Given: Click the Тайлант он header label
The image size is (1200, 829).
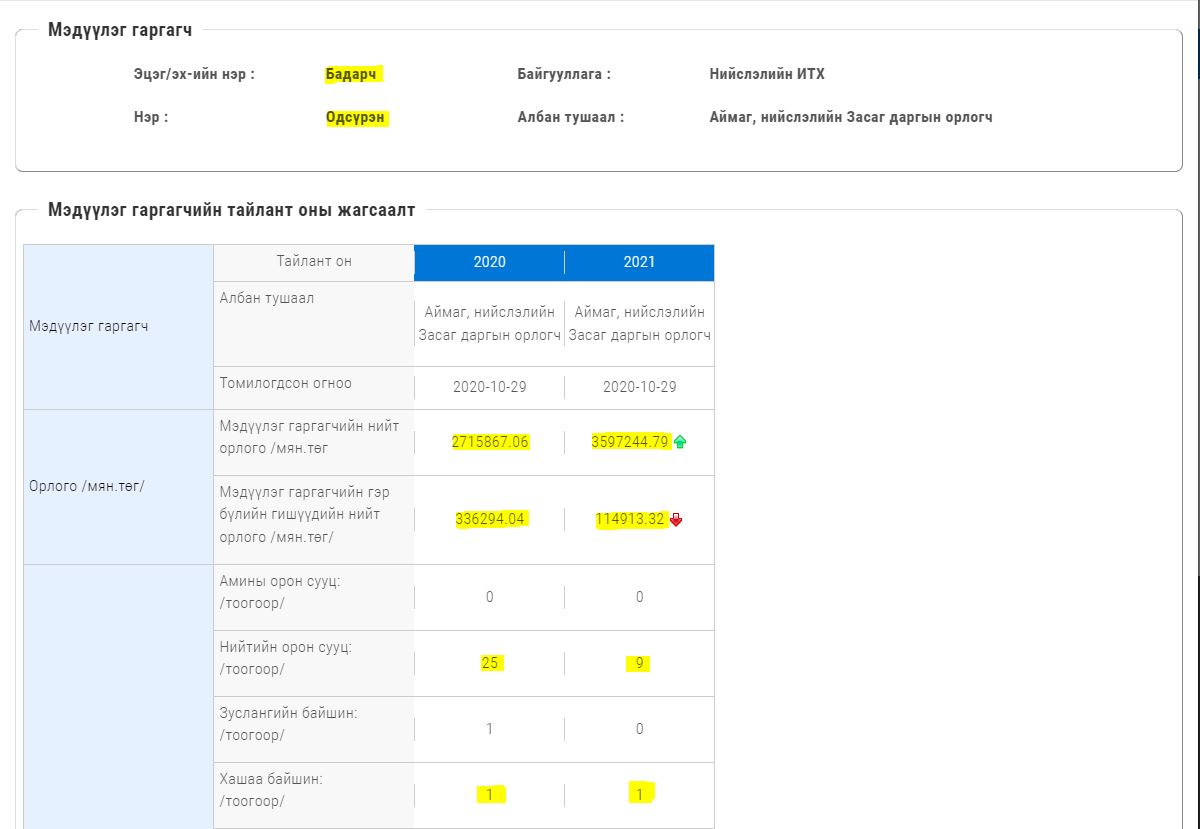Looking at the screenshot, I should [x=314, y=262].
